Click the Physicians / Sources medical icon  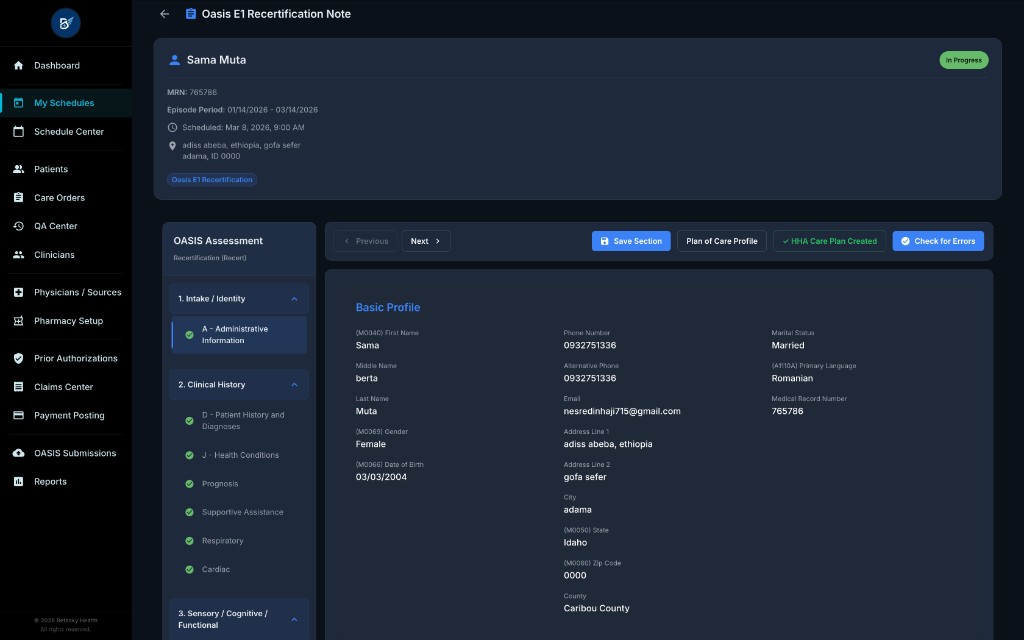(18, 292)
